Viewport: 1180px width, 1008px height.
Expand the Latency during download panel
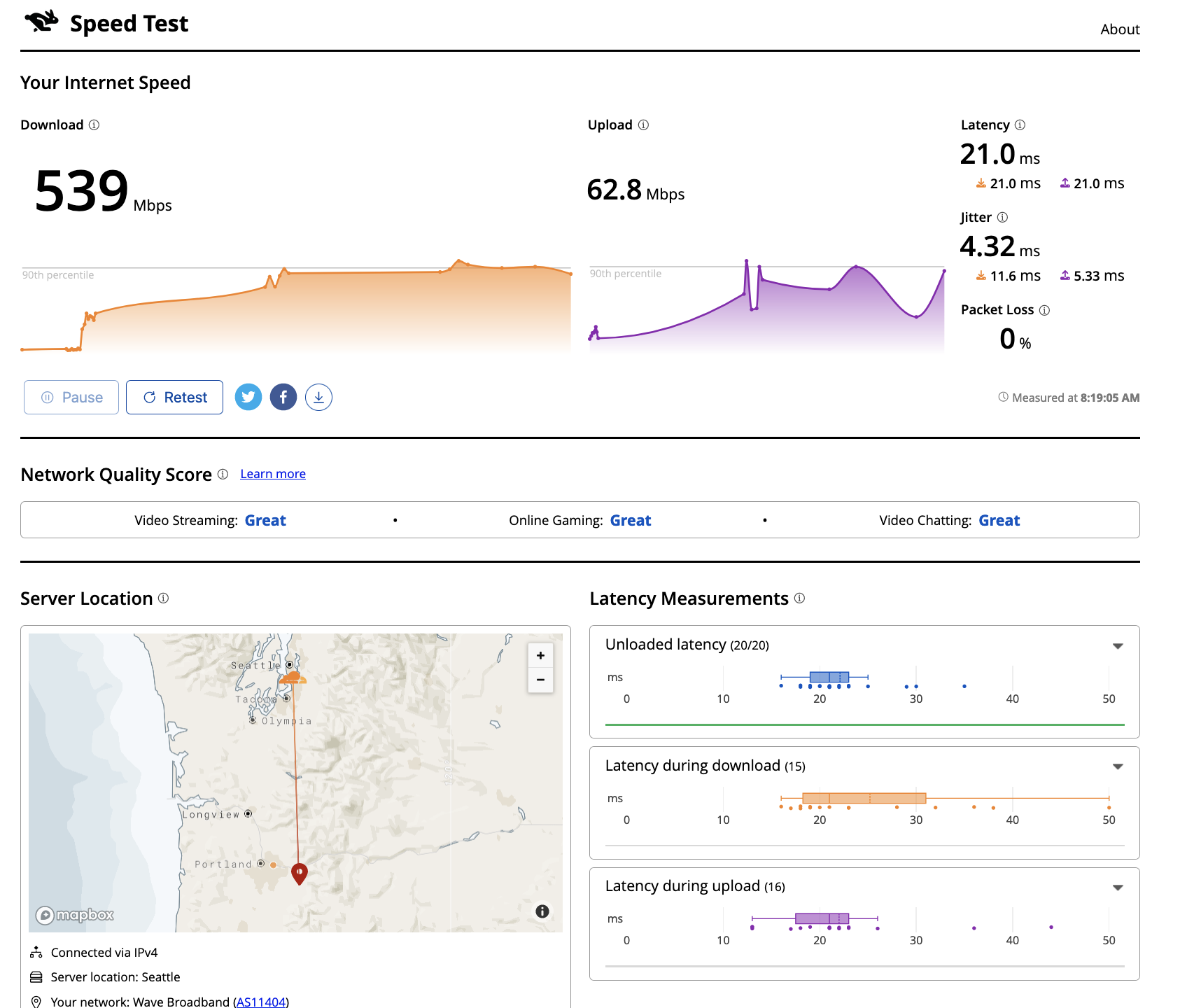coord(1118,766)
